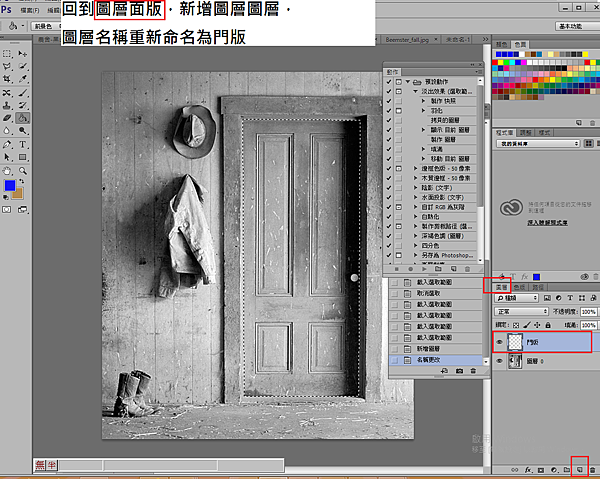Select the Rectangle shape tool
Image resolution: width=600 pixels, height=479 pixels.
(23, 157)
